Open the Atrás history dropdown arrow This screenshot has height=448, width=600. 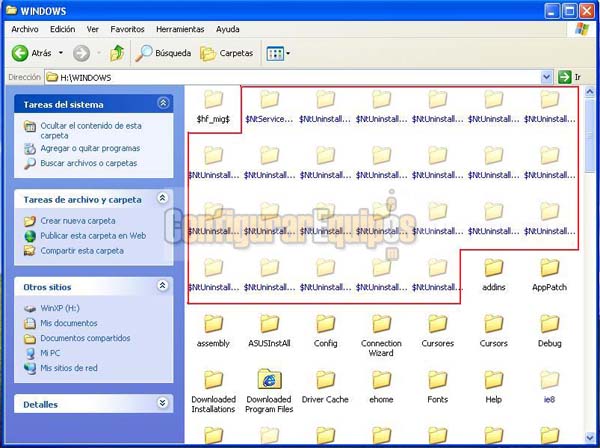pos(61,53)
